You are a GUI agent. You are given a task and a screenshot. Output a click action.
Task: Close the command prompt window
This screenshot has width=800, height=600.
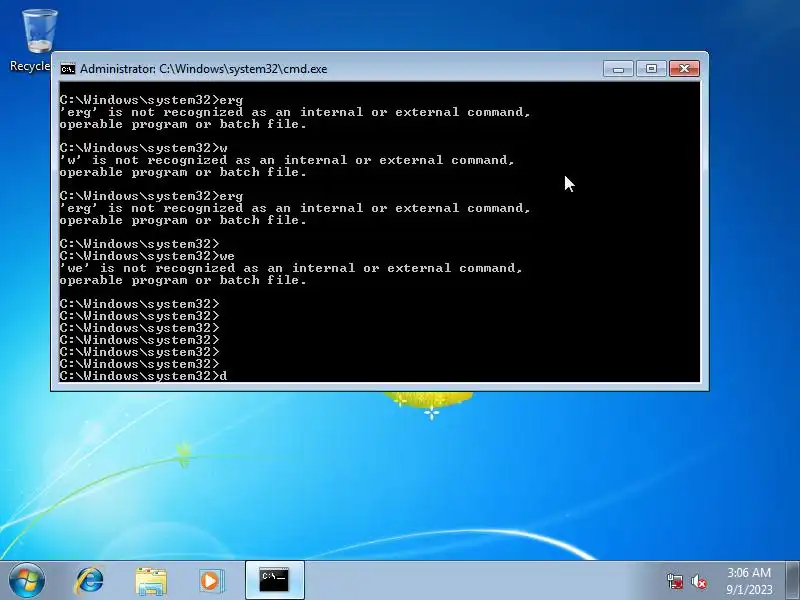[684, 68]
